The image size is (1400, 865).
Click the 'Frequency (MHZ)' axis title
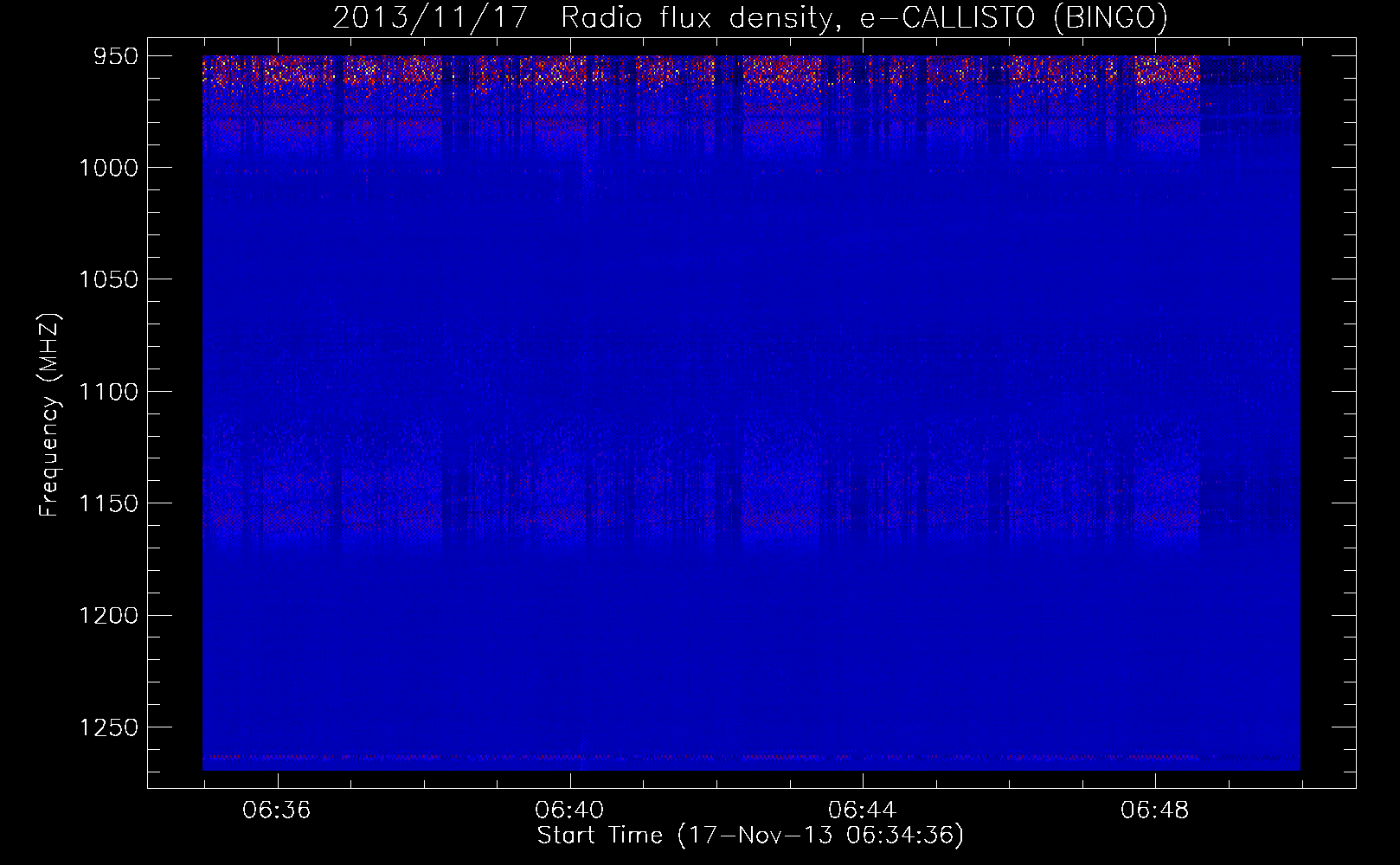tap(49, 414)
